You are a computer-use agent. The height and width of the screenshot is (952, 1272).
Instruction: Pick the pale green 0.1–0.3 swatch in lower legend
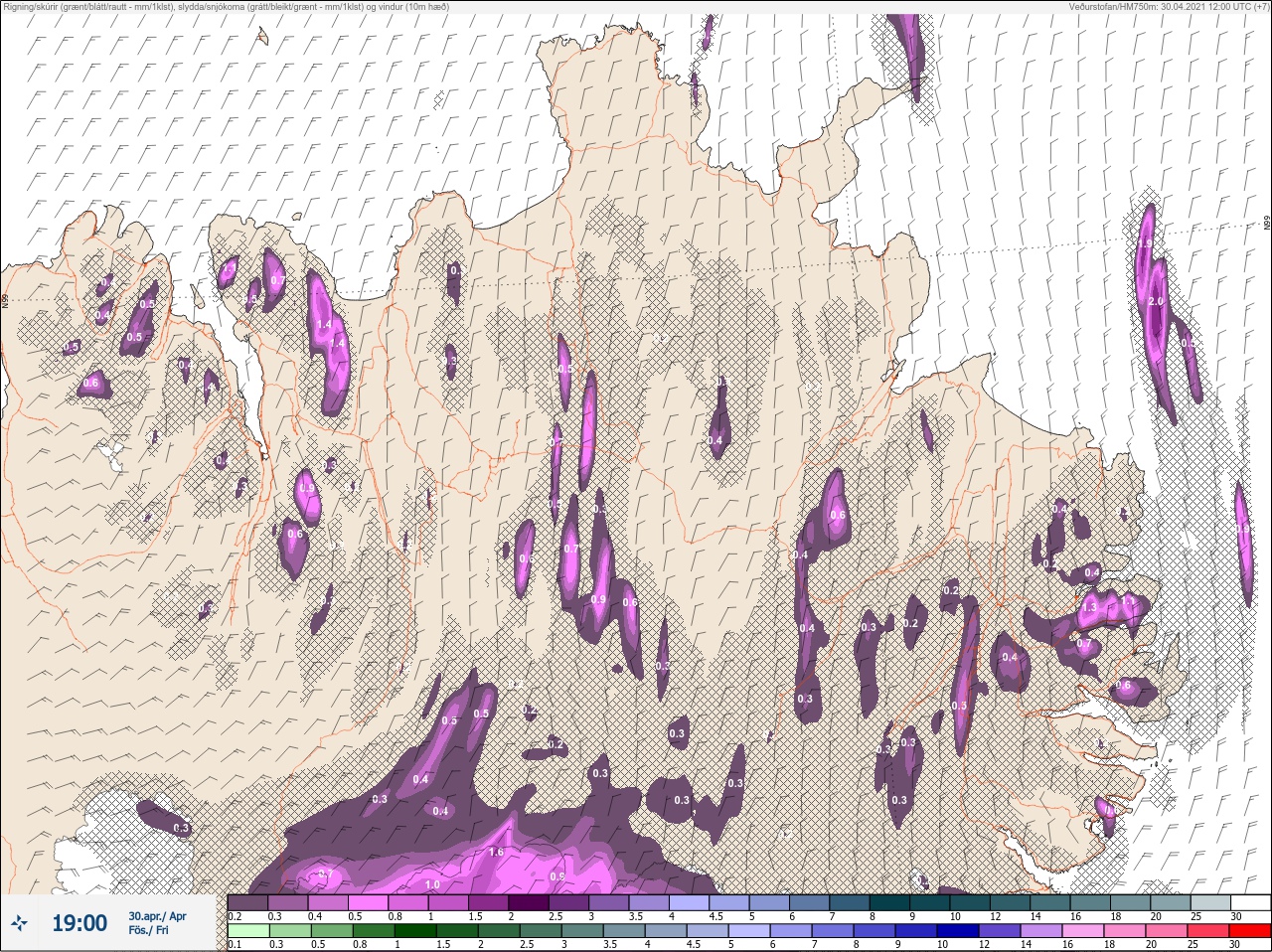pyautogui.click(x=247, y=931)
